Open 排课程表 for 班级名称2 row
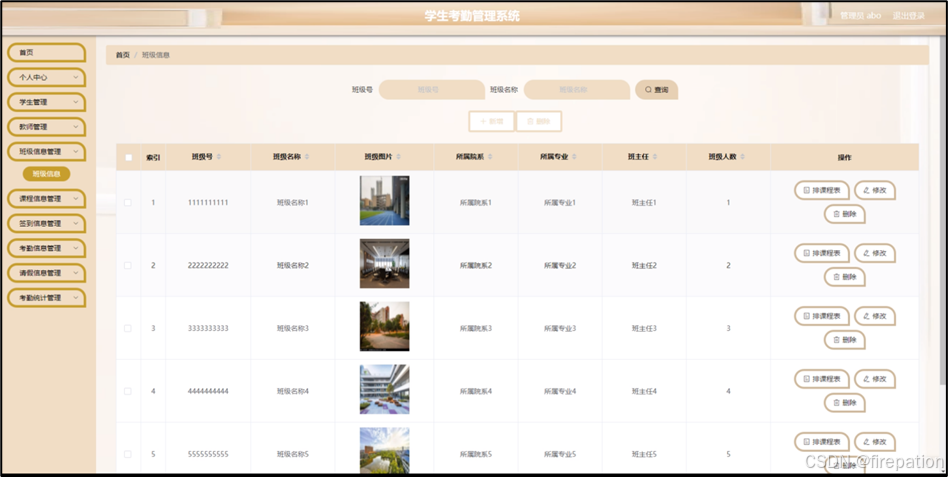The image size is (948, 477). point(822,253)
